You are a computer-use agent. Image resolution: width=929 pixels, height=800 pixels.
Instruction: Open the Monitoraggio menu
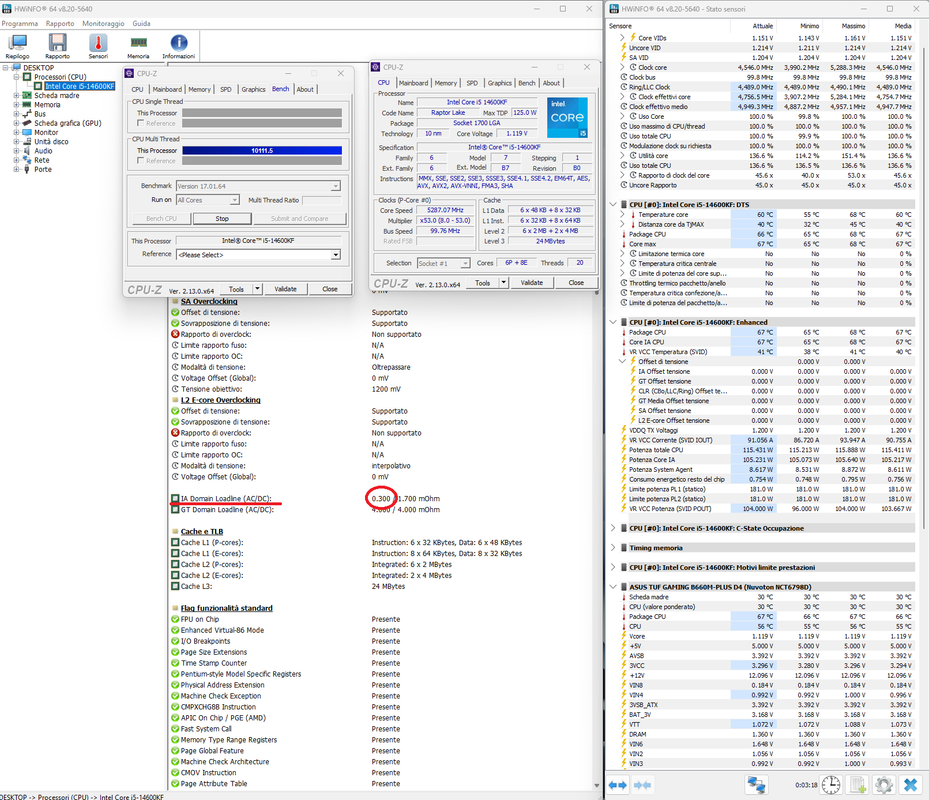[103, 24]
